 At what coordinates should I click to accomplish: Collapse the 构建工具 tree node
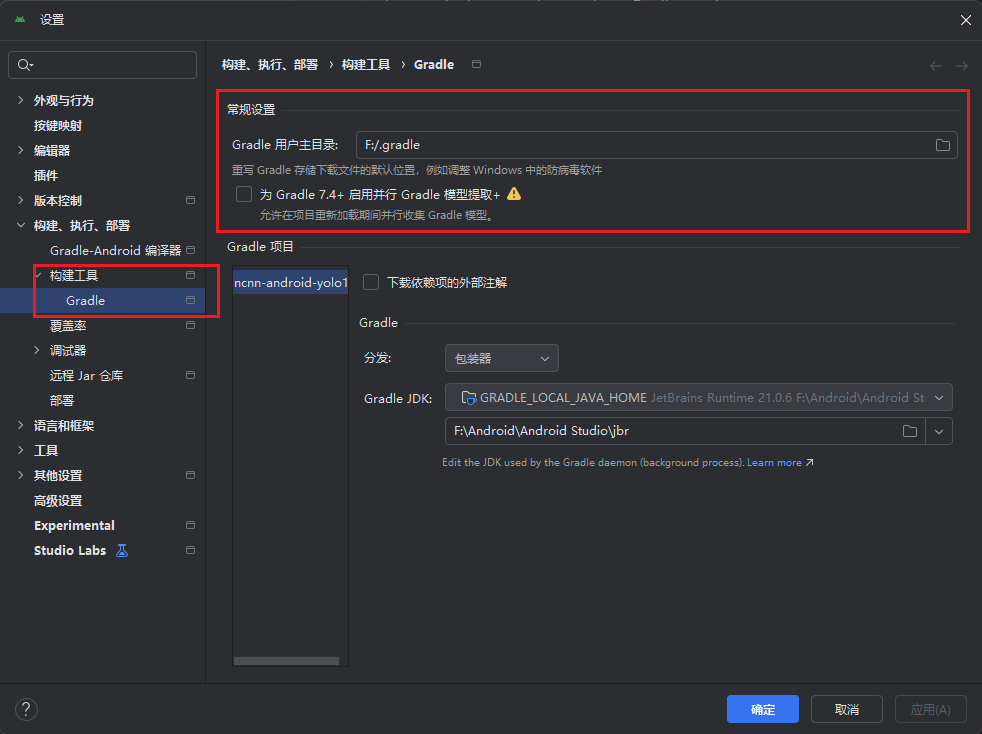click(x=38, y=276)
